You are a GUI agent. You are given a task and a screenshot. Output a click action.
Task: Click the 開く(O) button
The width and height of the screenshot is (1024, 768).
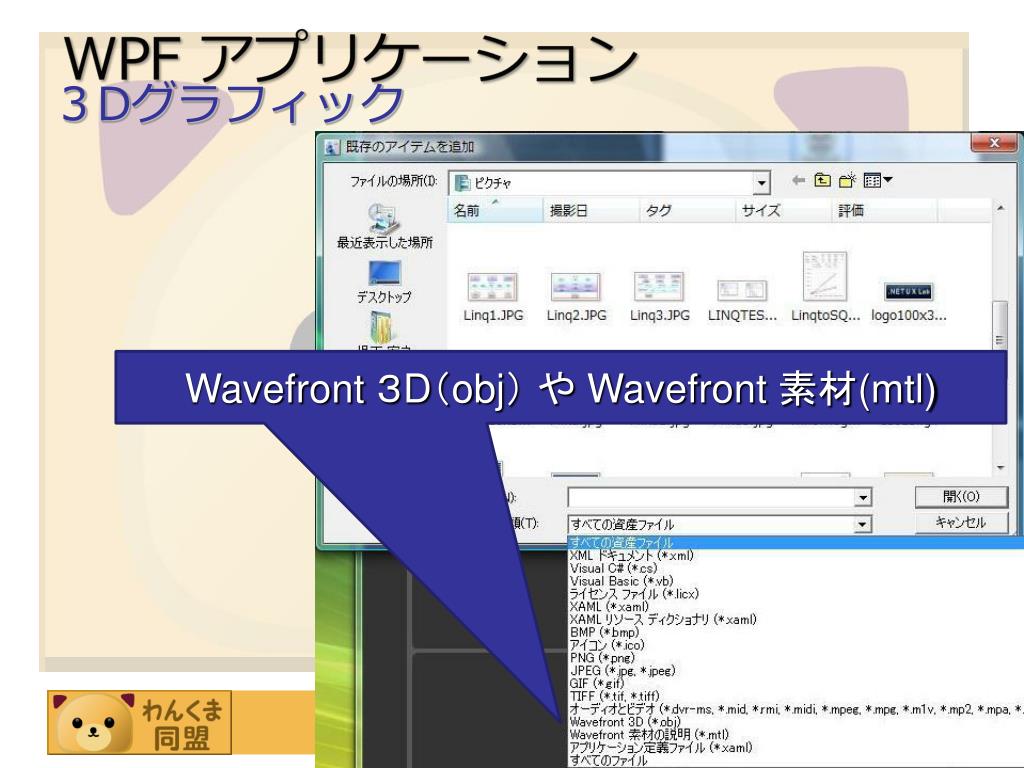[x=961, y=497]
